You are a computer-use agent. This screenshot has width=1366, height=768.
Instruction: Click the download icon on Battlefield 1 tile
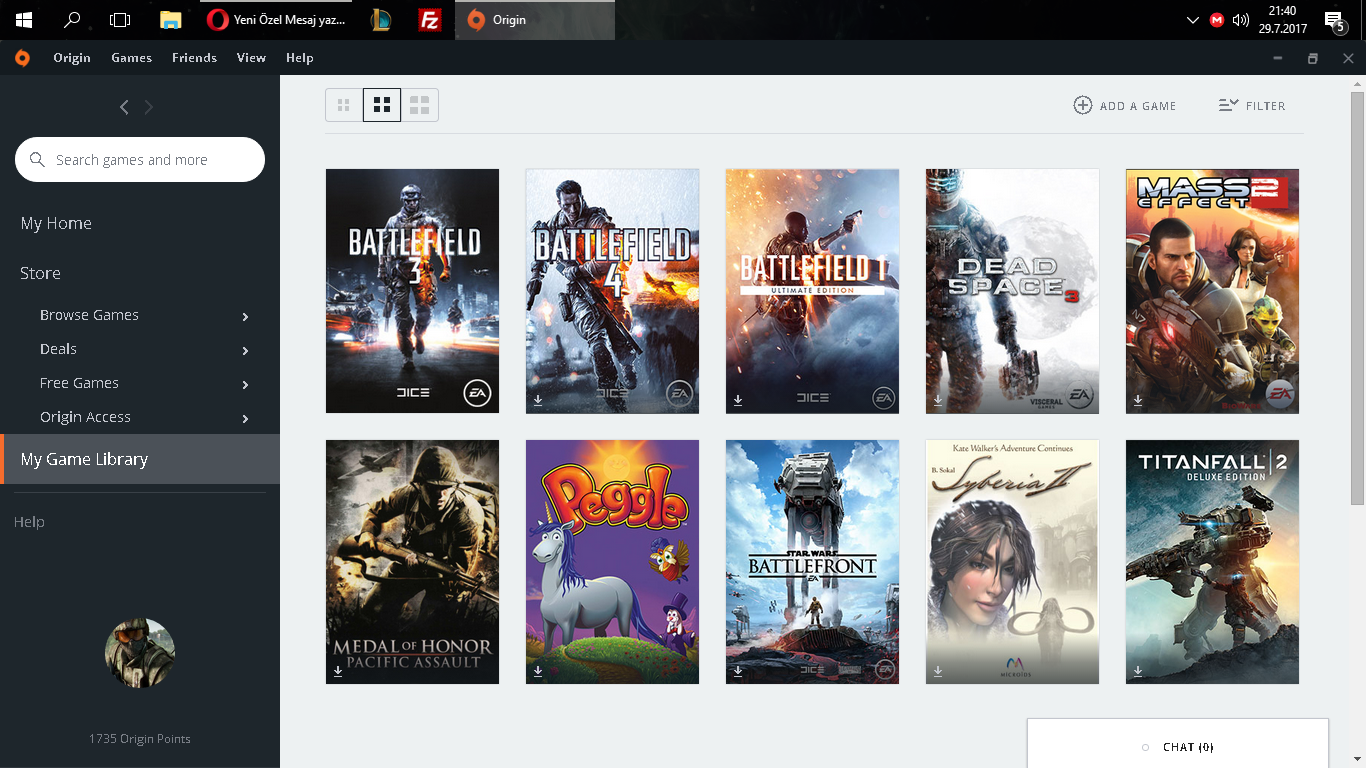(x=738, y=400)
